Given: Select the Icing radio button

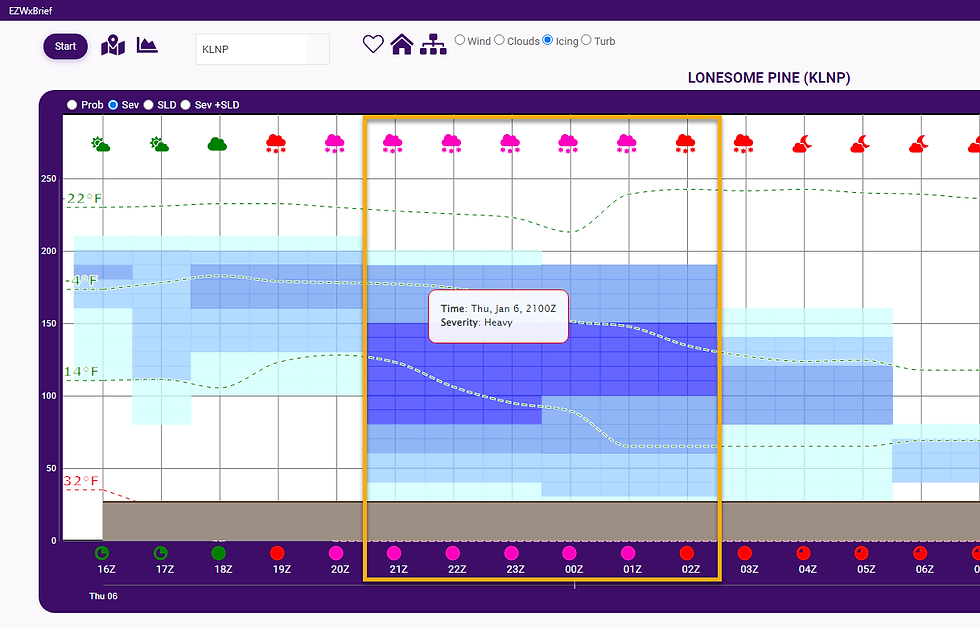Looking at the screenshot, I should click(x=548, y=40).
